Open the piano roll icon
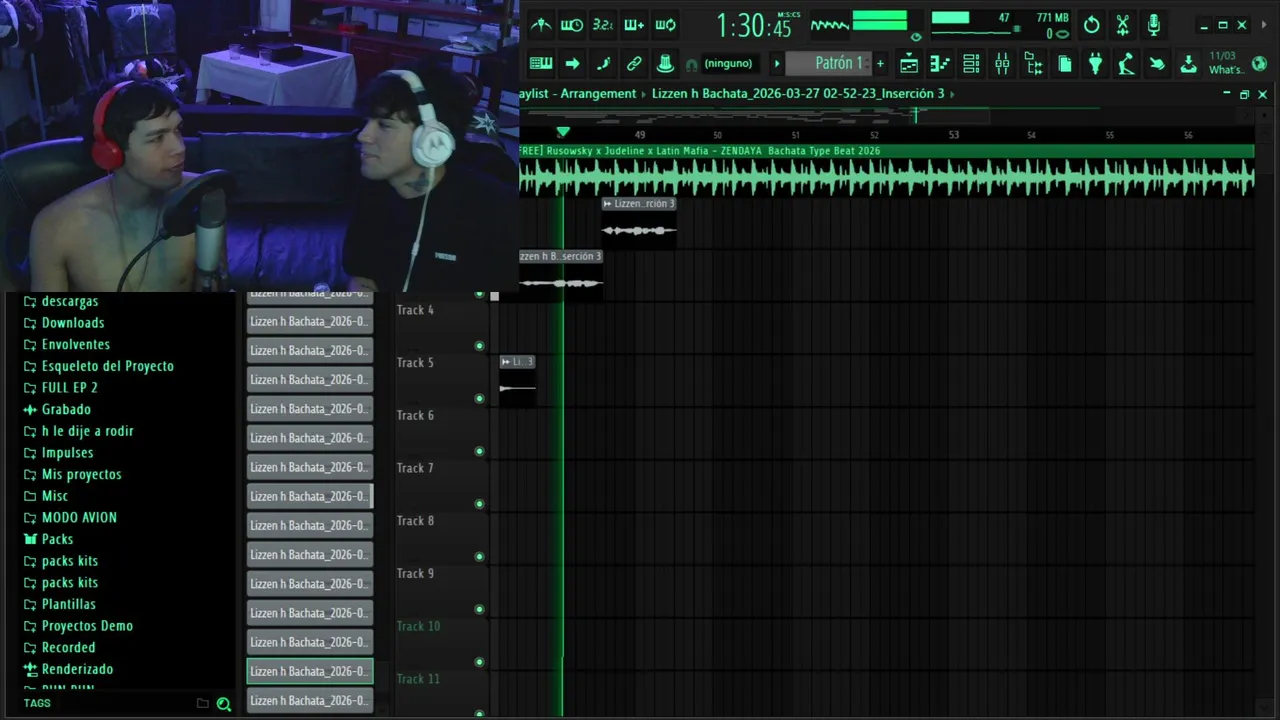 [940, 64]
